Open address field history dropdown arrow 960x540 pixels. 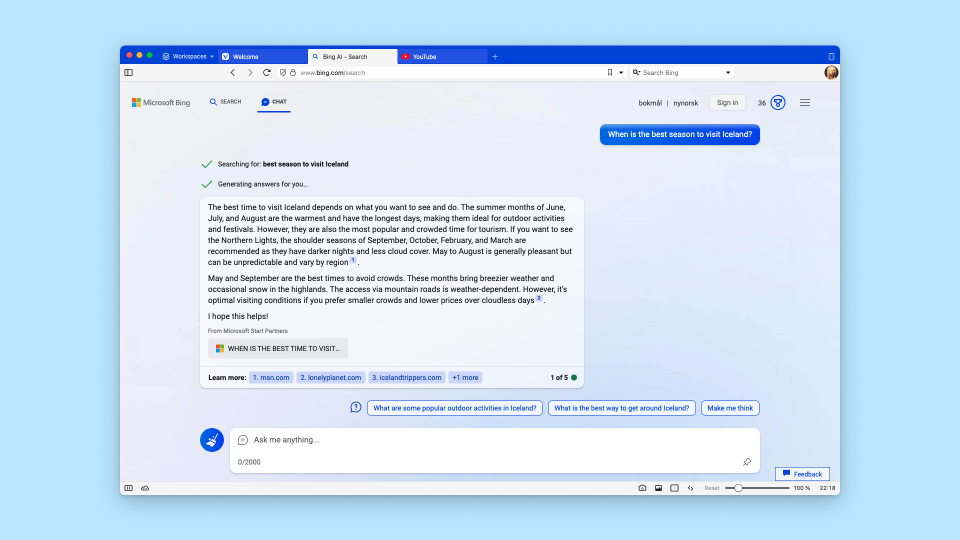tap(621, 72)
